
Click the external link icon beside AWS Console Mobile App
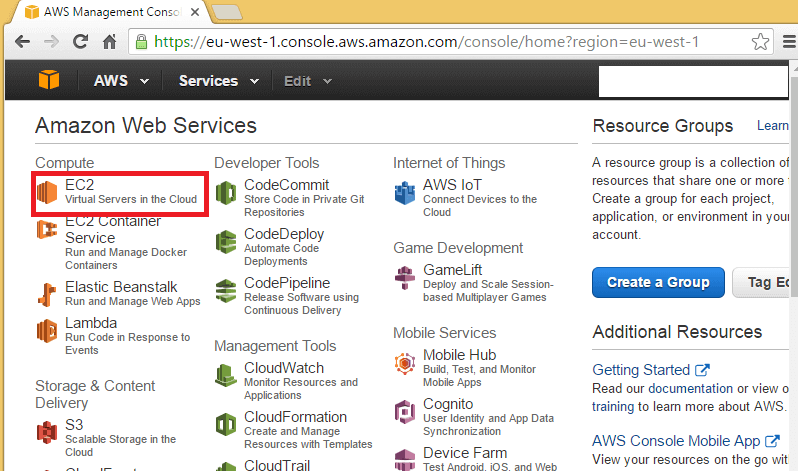(x=773, y=441)
